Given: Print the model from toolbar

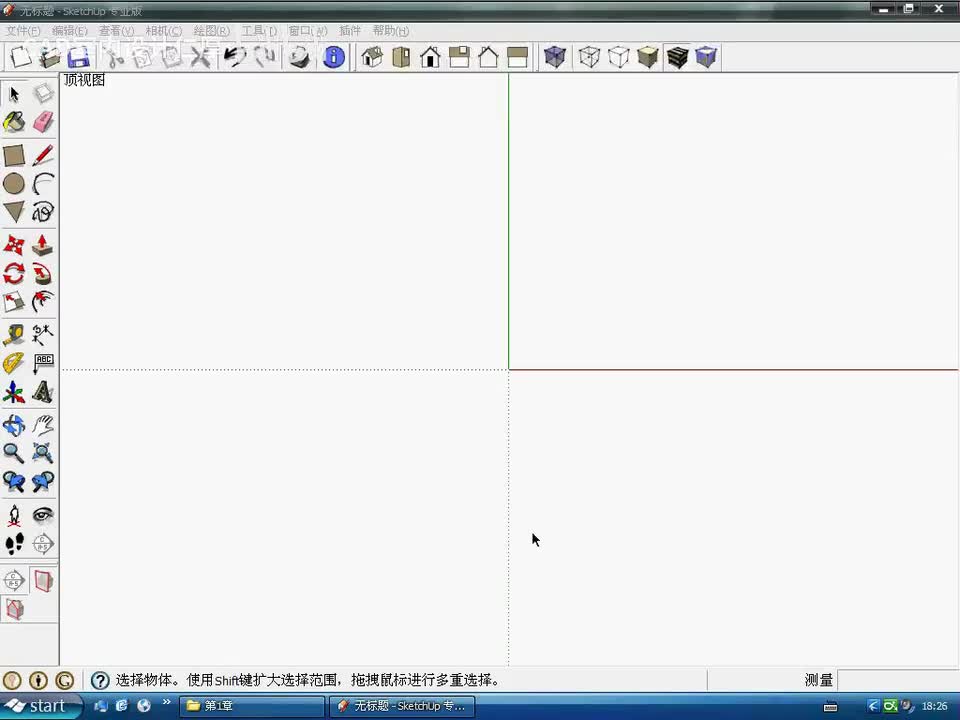Looking at the screenshot, I should (299, 57).
